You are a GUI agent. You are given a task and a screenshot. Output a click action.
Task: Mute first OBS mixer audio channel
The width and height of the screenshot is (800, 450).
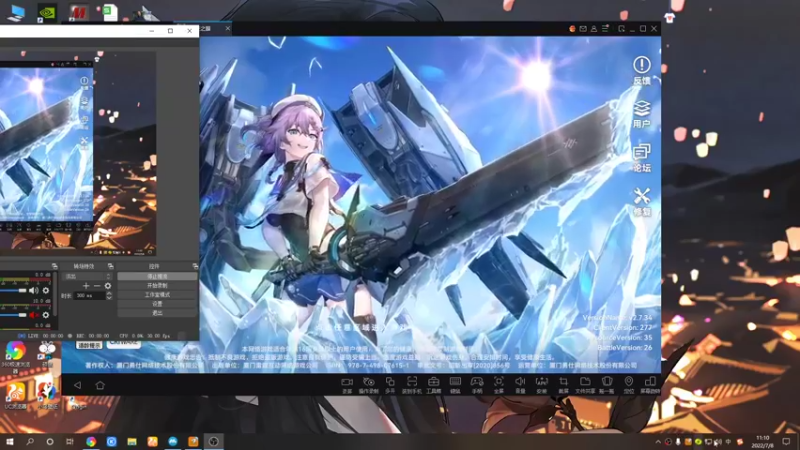33,290
